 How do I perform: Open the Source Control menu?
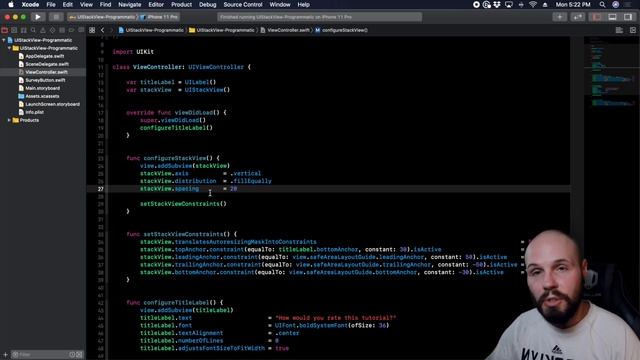pos(243,5)
